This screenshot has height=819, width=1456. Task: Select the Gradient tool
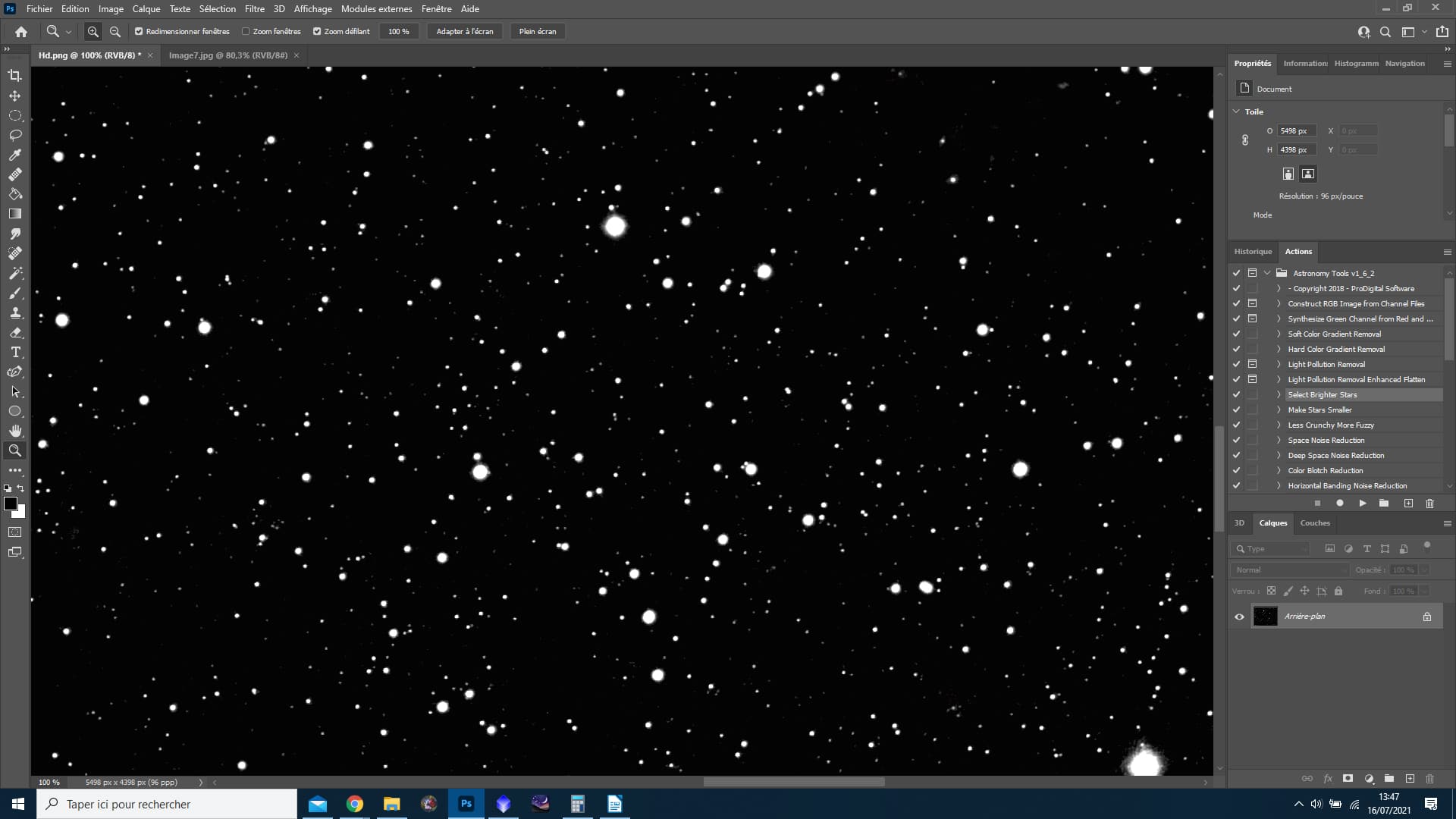point(14,214)
